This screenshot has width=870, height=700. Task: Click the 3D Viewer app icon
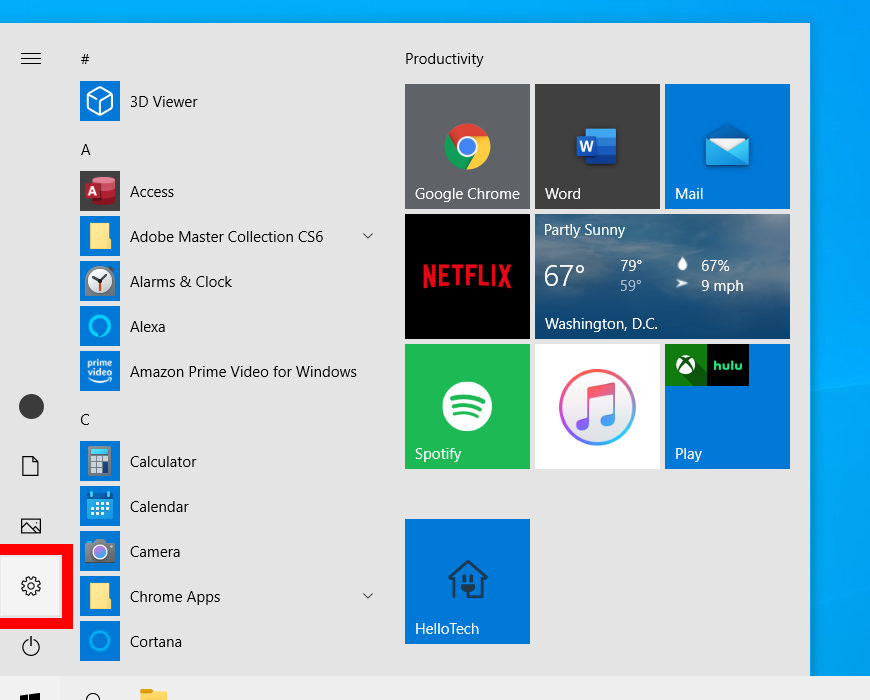coord(100,101)
